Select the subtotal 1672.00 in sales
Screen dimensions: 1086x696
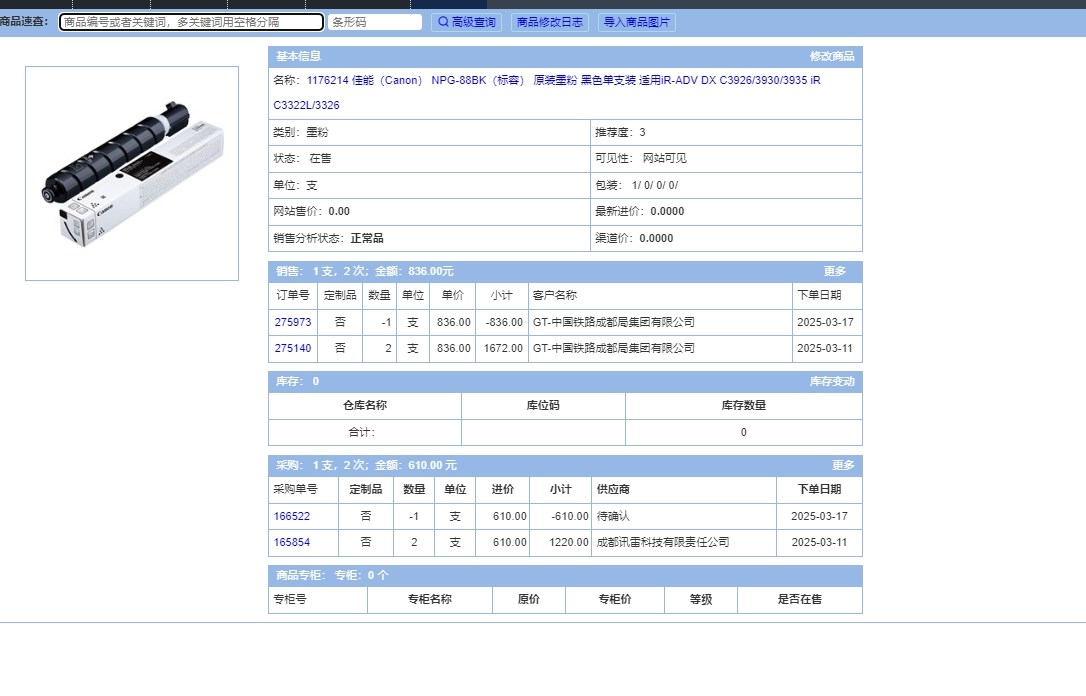[x=503, y=348]
